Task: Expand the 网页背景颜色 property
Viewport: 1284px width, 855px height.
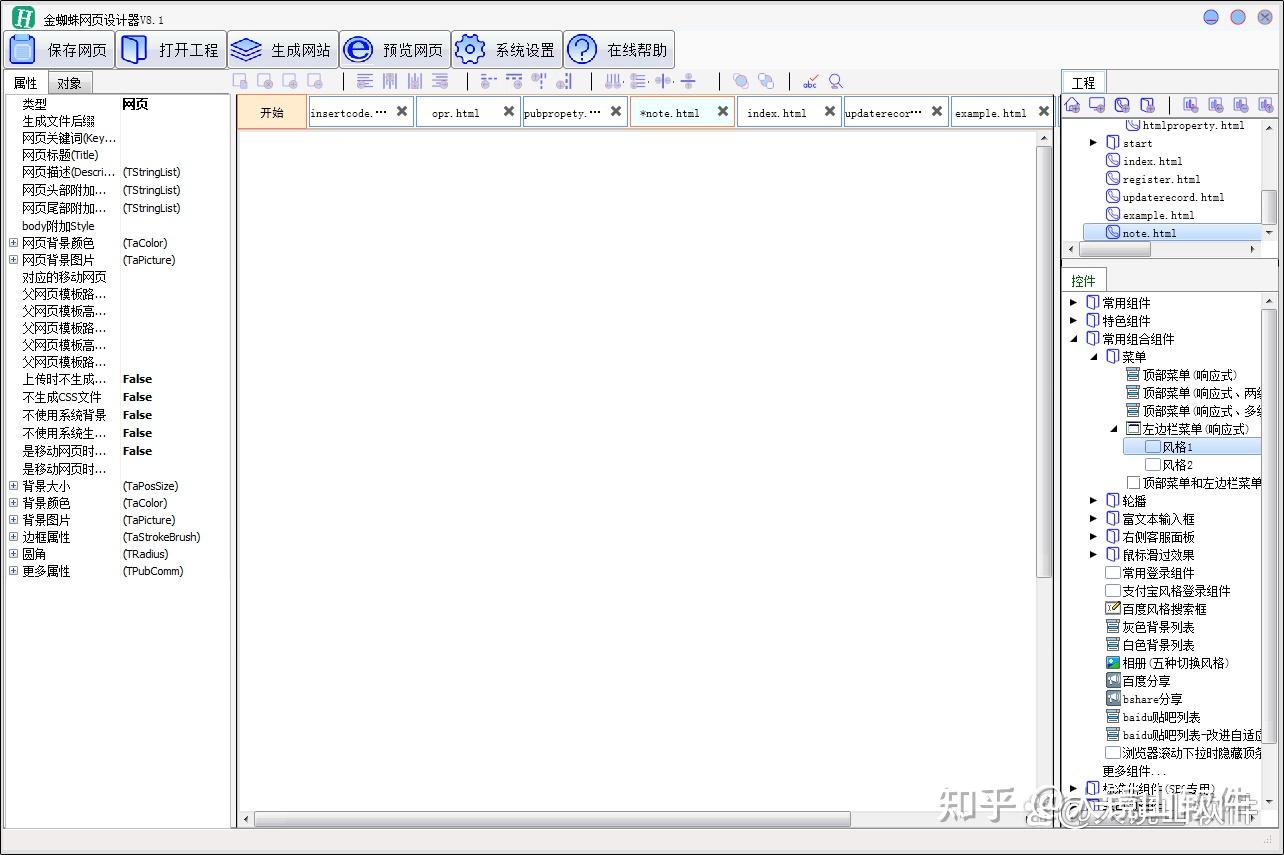Action: coord(13,243)
